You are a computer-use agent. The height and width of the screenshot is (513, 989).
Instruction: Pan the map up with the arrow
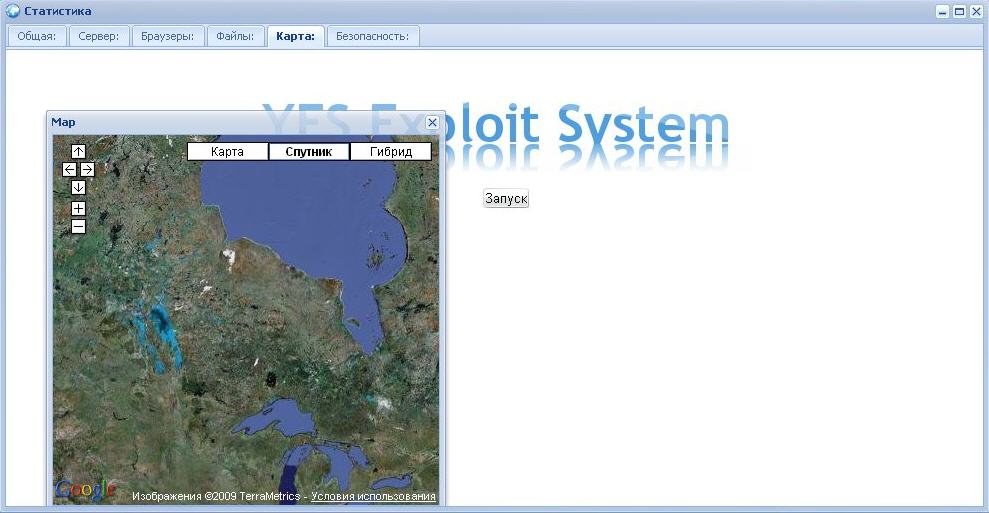point(78,151)
